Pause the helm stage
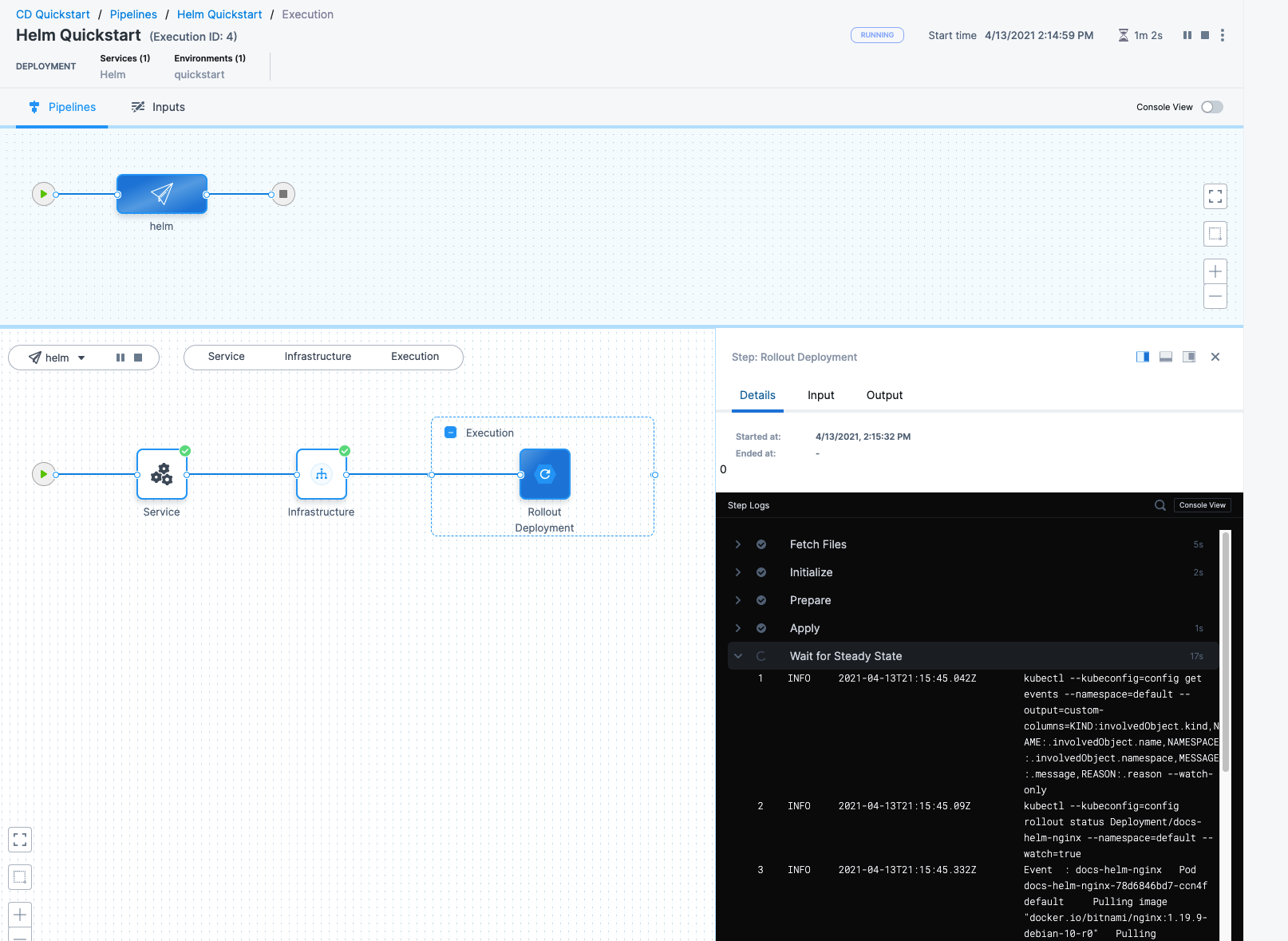 (x=121, y=358)
